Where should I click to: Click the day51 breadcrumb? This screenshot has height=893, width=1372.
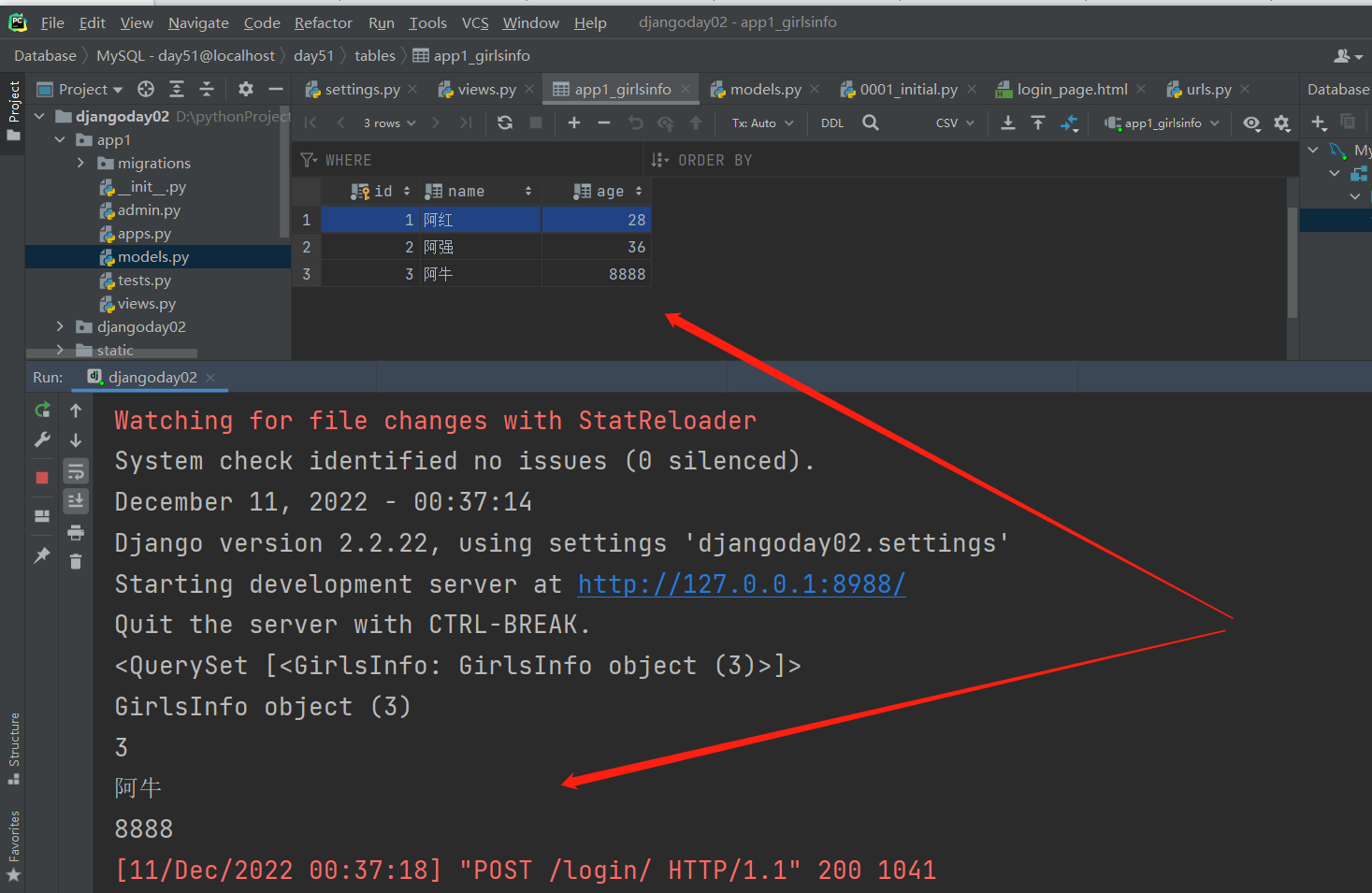point(313,55)
